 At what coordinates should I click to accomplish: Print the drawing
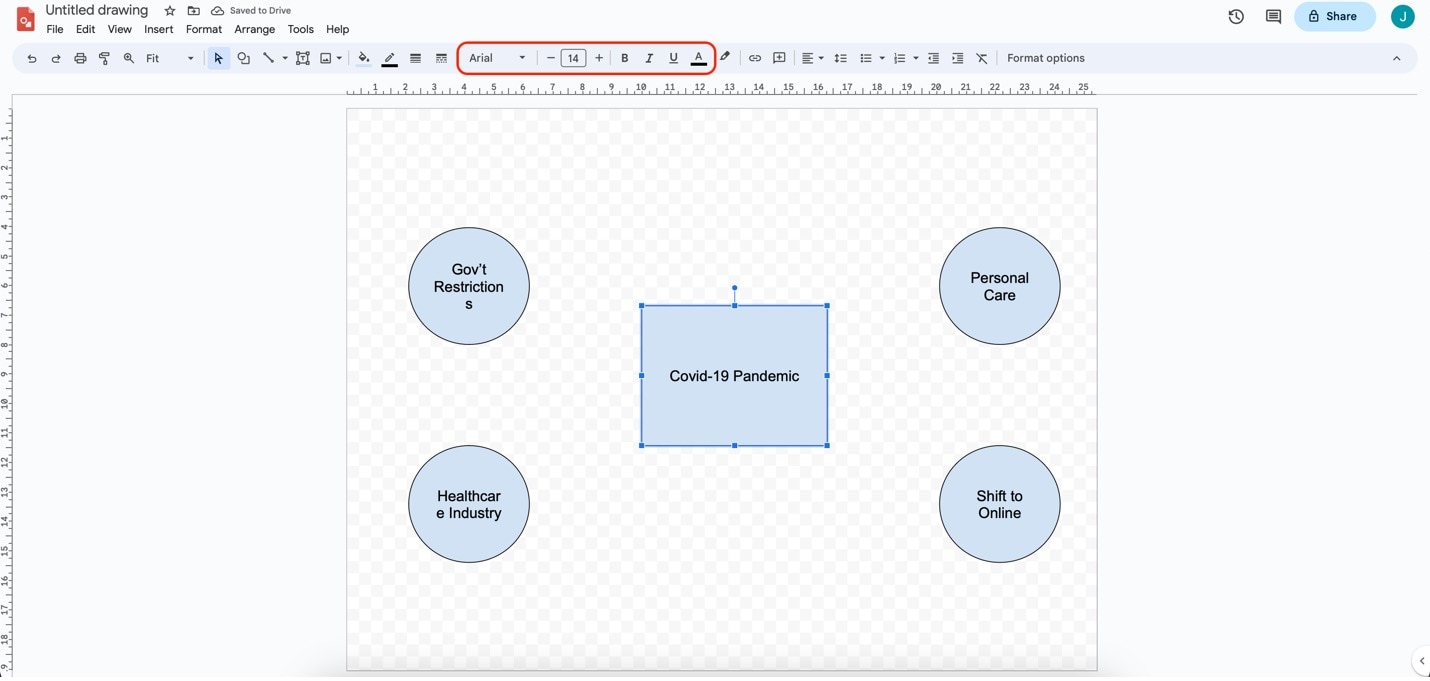(x=80, y=59)
